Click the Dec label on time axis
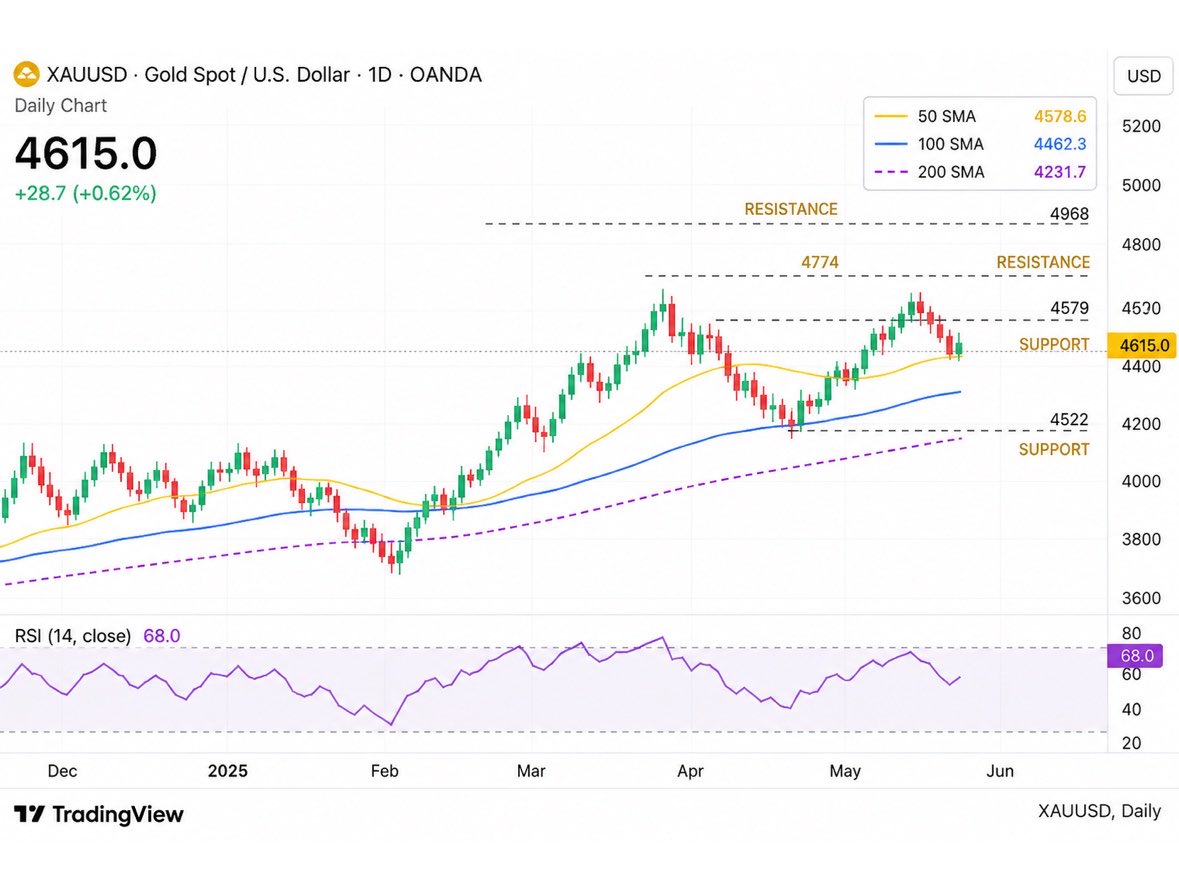 [62, 771]
